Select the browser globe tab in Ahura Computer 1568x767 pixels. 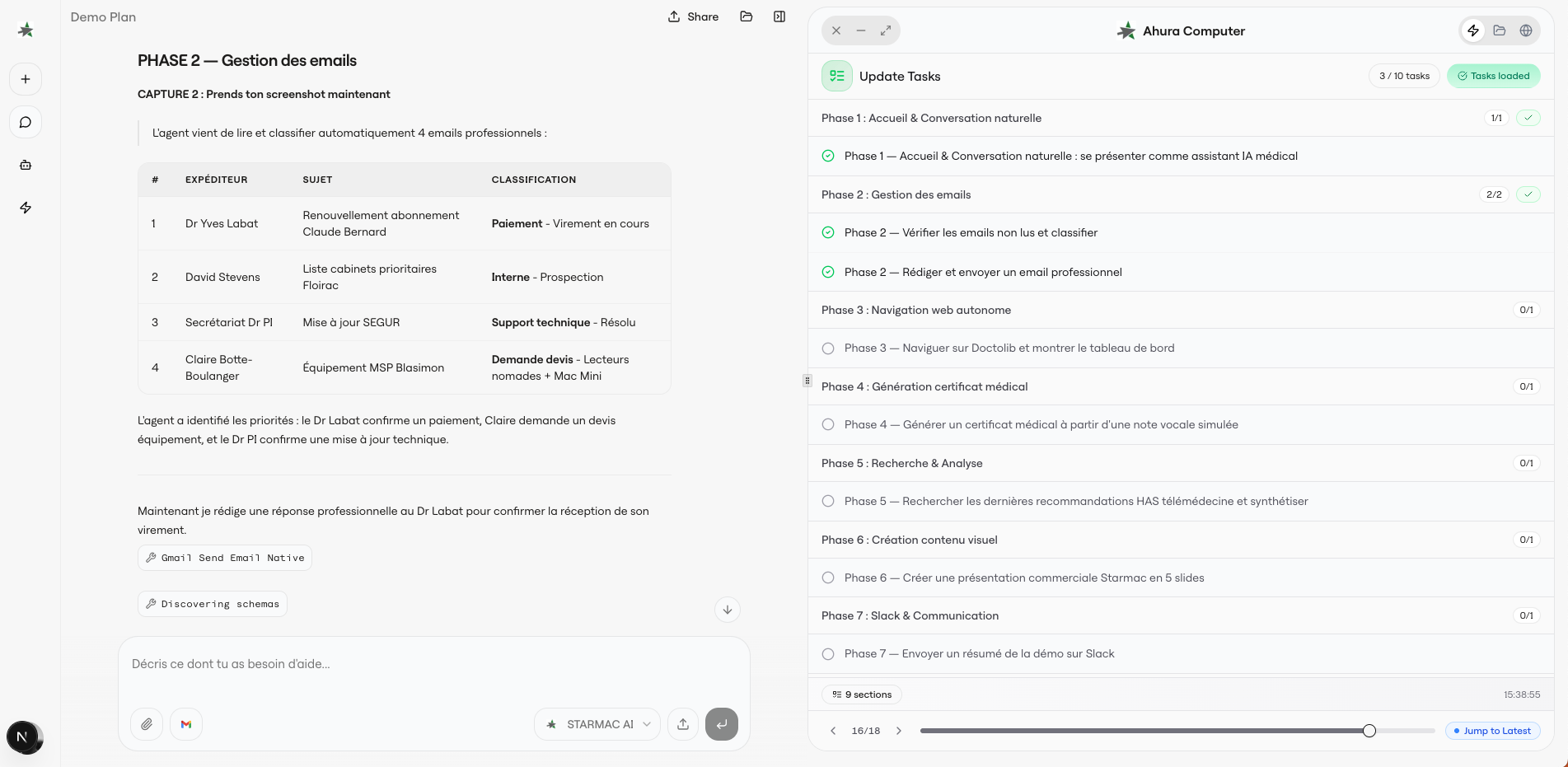coord(1526,30)
